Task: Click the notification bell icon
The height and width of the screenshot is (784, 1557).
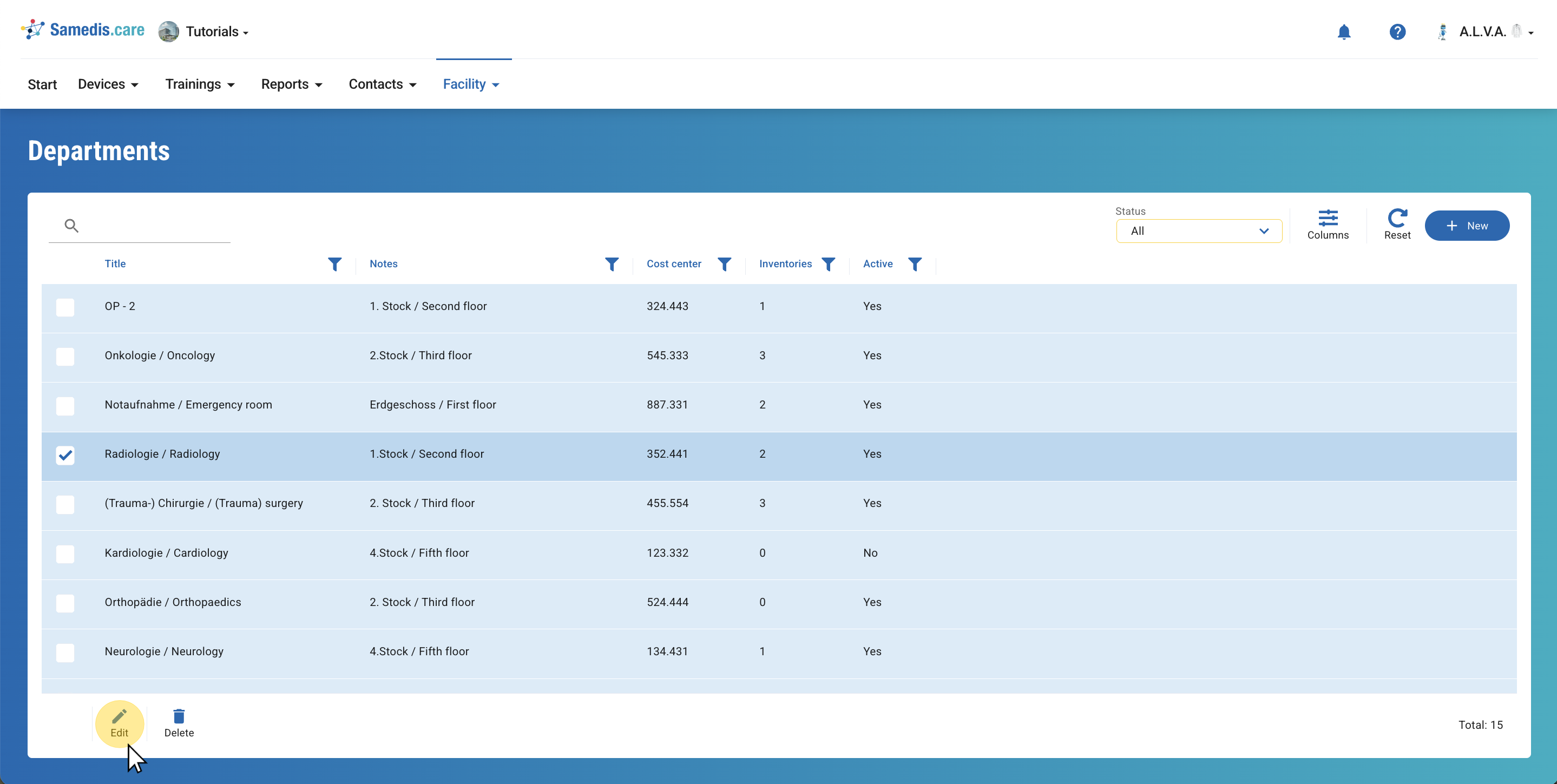Action: [1343, 31]
